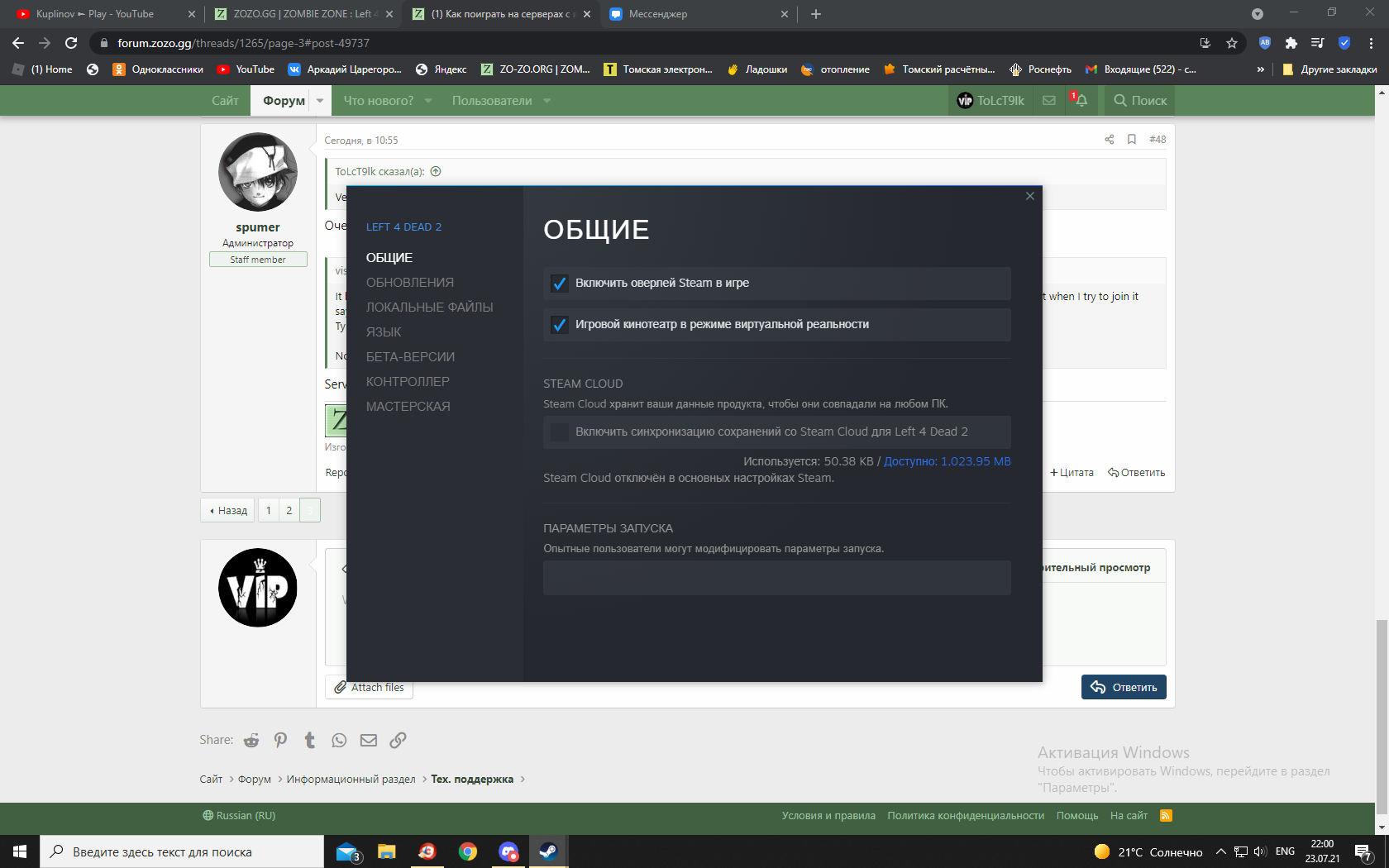The height and width of the screenshot is (868, 1389).
Task: Expand the Что нового? dropdown arrow
Action: [428, 101]
